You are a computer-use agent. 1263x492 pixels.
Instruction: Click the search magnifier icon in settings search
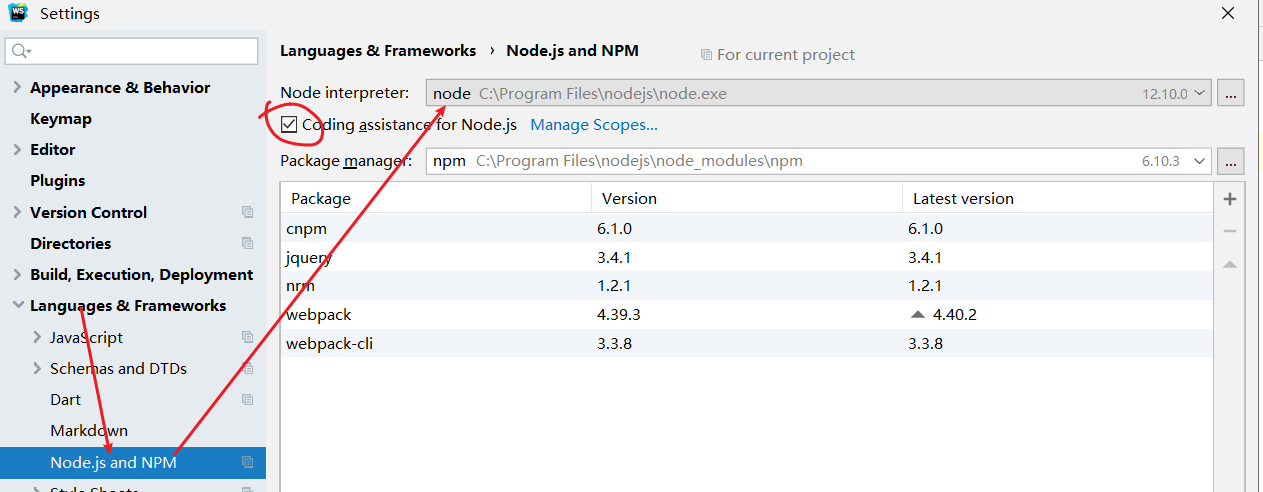22,51
